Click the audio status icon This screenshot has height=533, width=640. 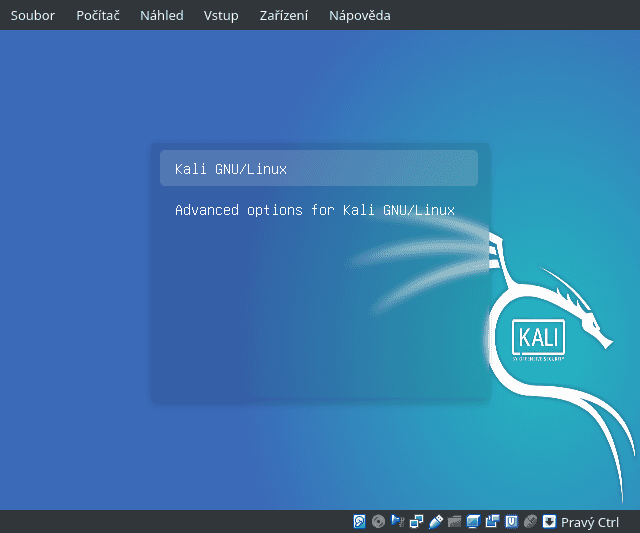[x=397, y=522]
